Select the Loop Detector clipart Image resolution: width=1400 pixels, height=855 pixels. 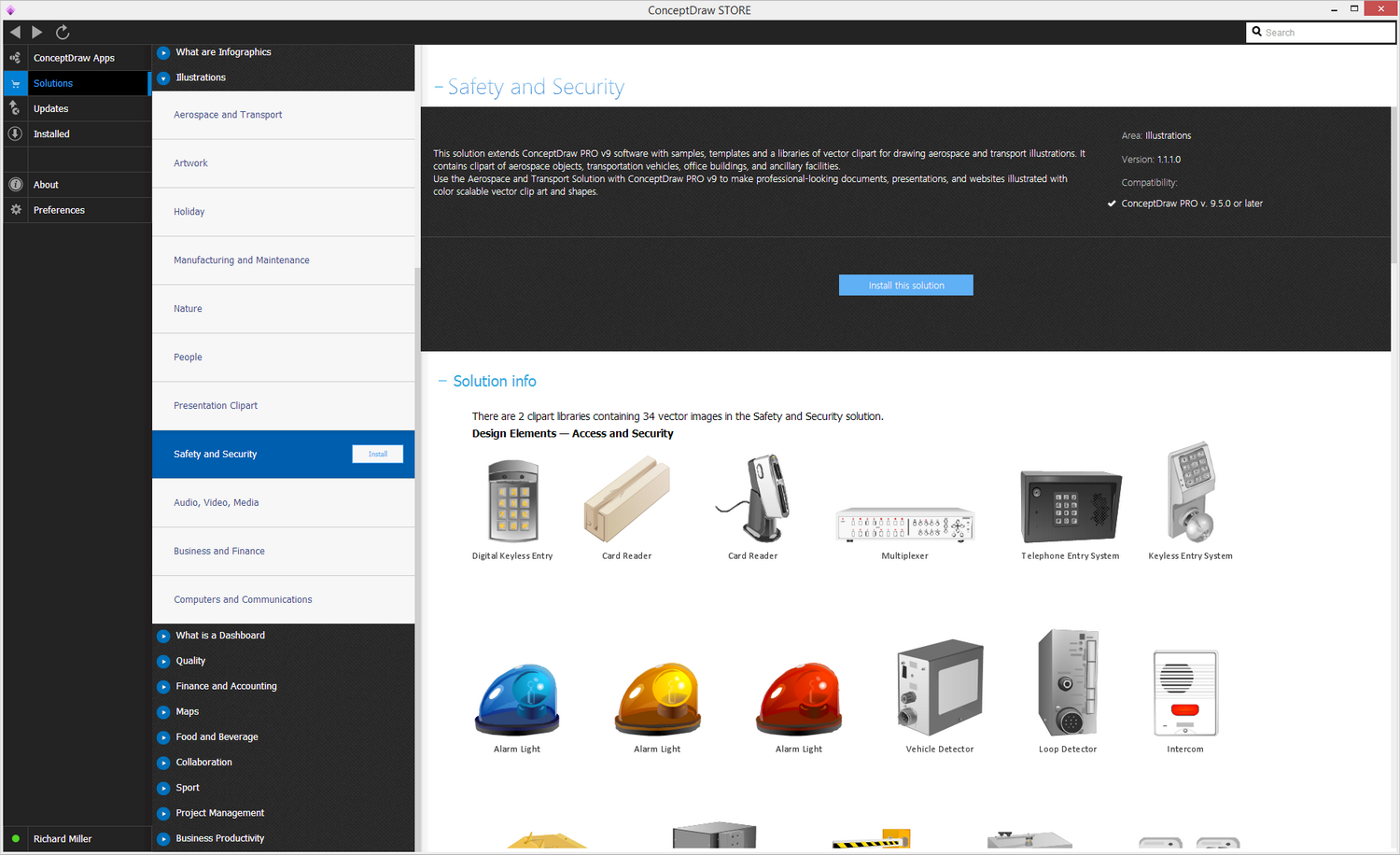pyautogui.click(x=1068, y=683)
